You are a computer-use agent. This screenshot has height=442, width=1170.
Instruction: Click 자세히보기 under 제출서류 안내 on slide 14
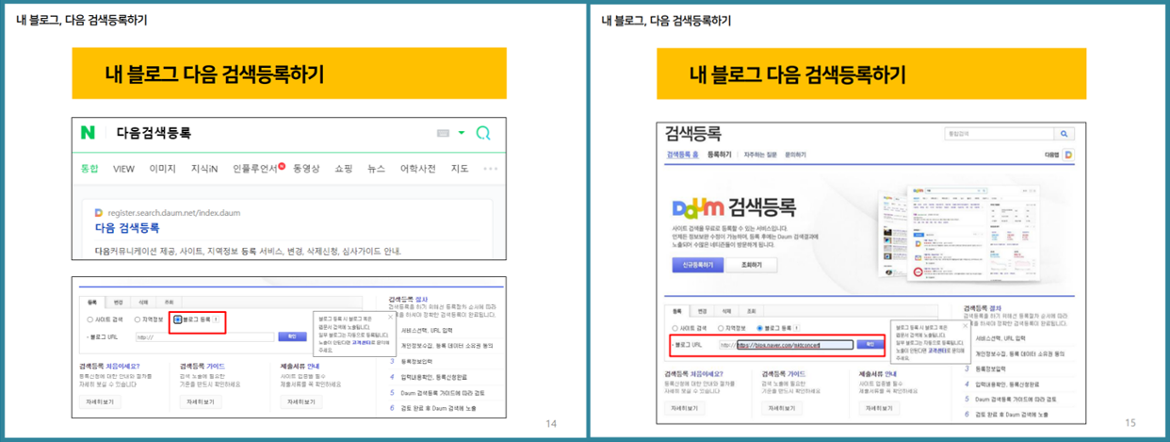301,402
